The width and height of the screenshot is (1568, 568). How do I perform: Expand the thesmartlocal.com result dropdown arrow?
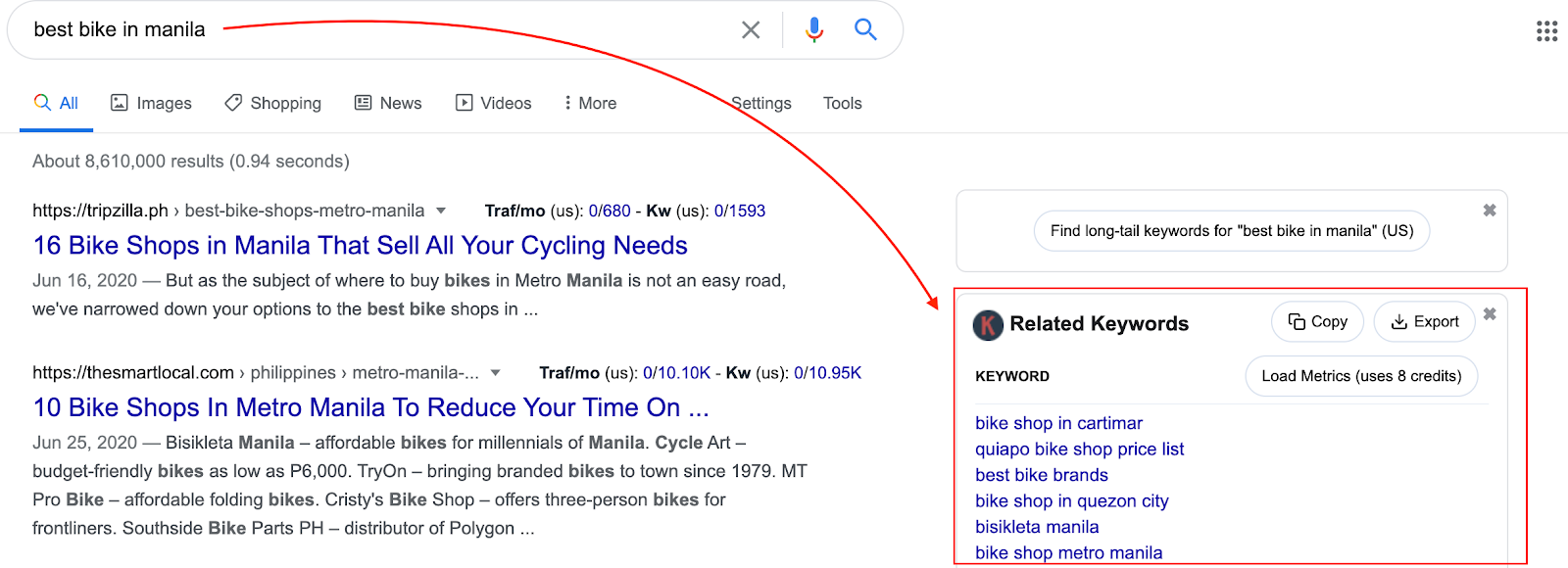[x=496, y=373]
